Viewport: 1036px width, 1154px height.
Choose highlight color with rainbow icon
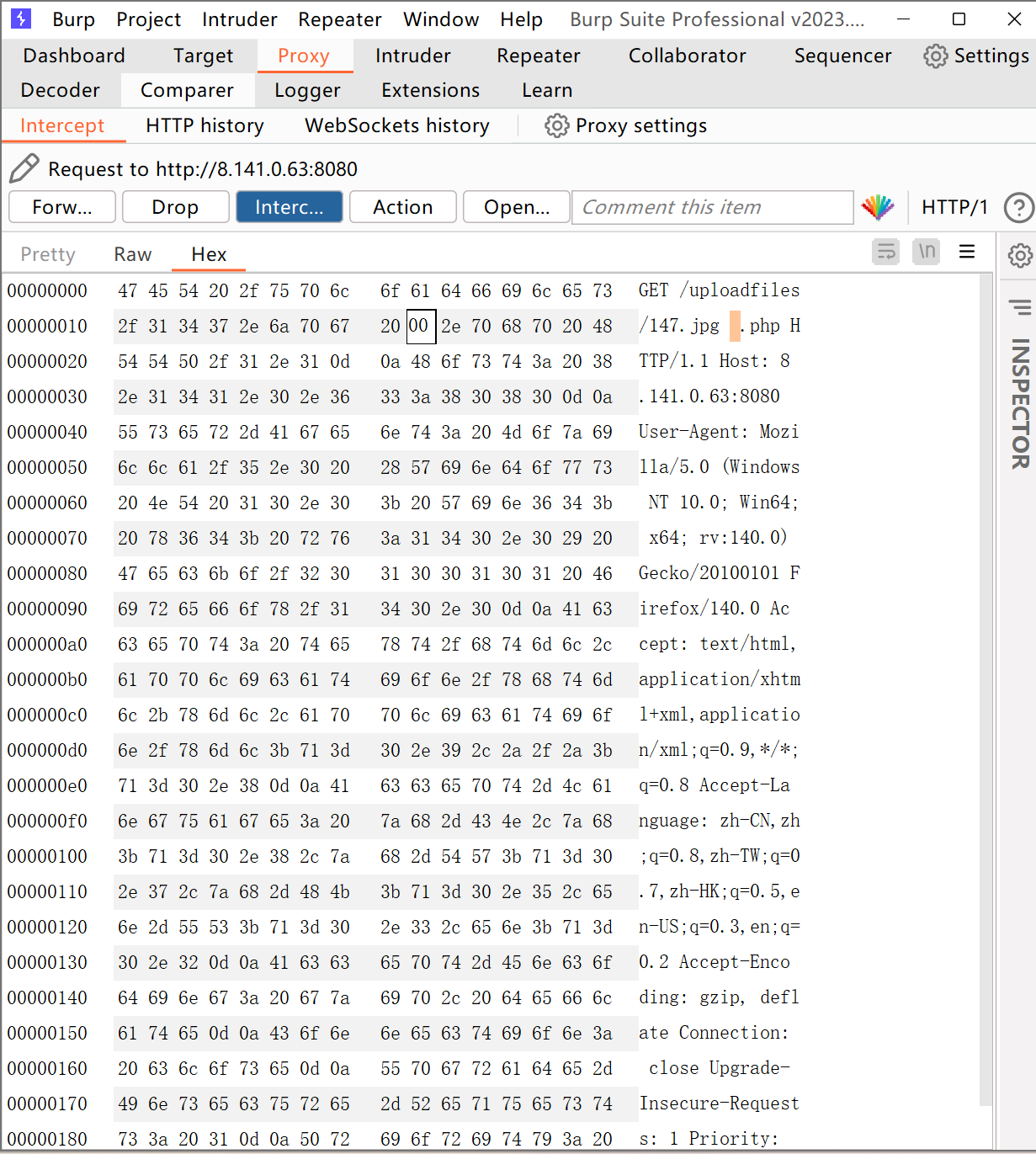point(878,207)
